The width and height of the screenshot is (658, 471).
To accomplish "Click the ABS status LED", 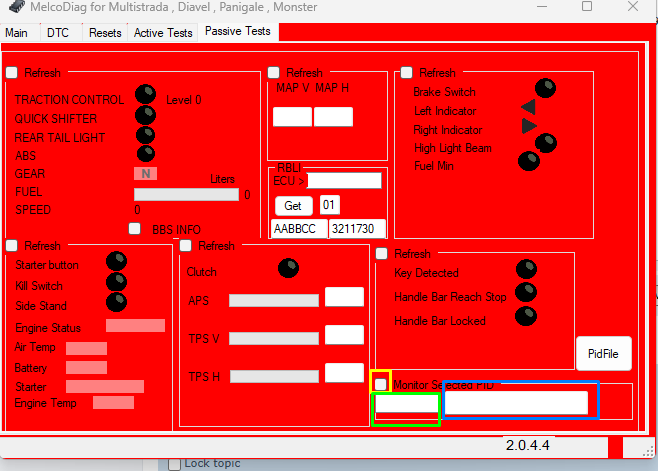I will click(146, 154).
